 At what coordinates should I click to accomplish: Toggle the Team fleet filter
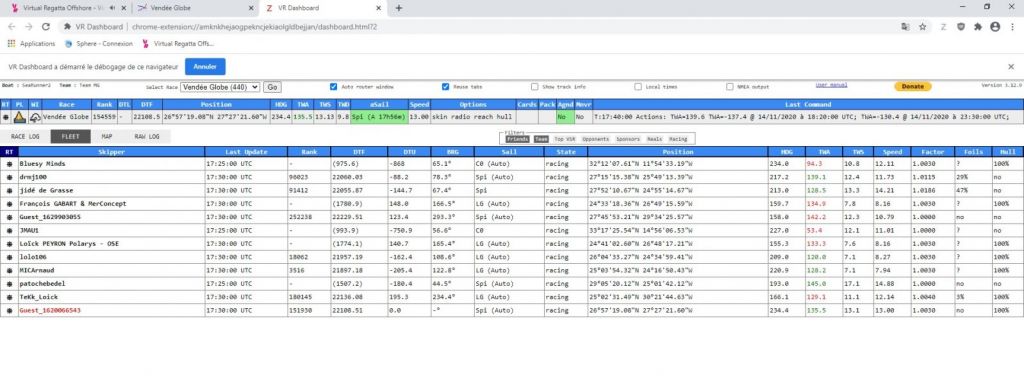[x=541, y=139]
